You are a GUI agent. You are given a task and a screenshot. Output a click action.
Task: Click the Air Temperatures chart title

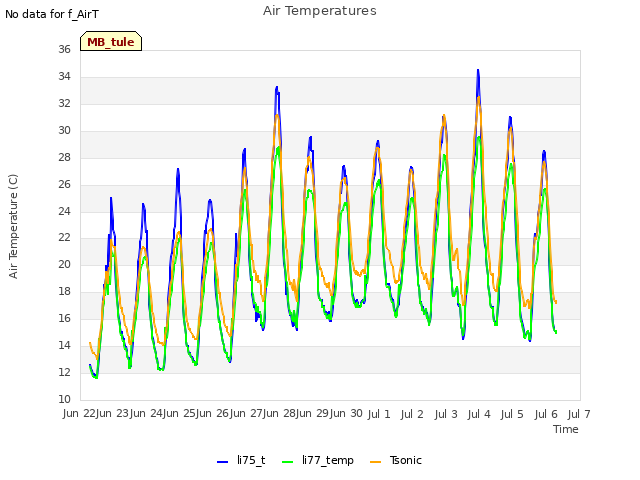[x=320, y=11]
